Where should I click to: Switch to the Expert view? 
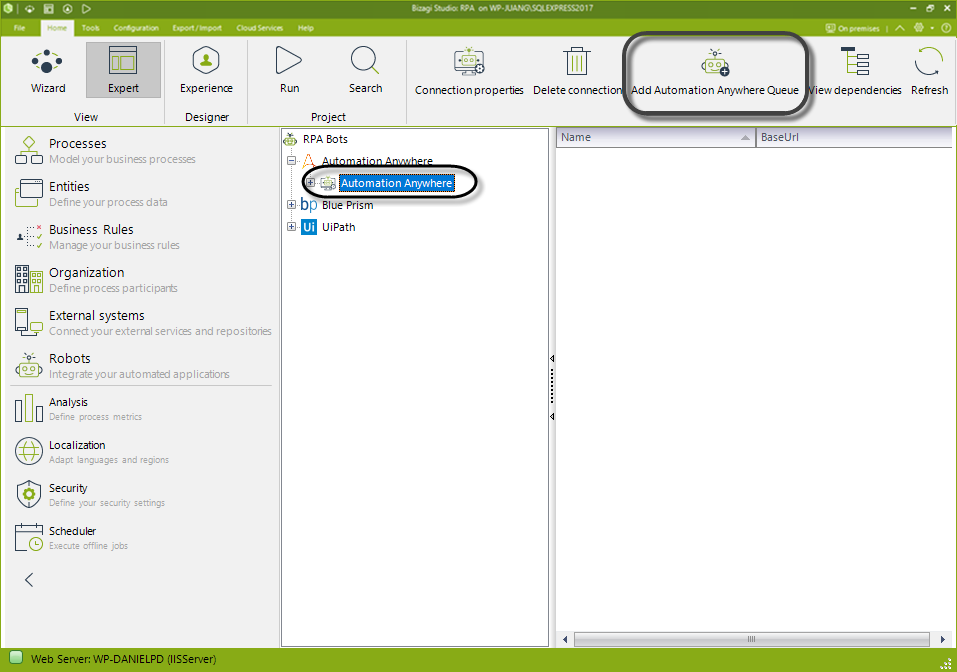tap(123, 70)
